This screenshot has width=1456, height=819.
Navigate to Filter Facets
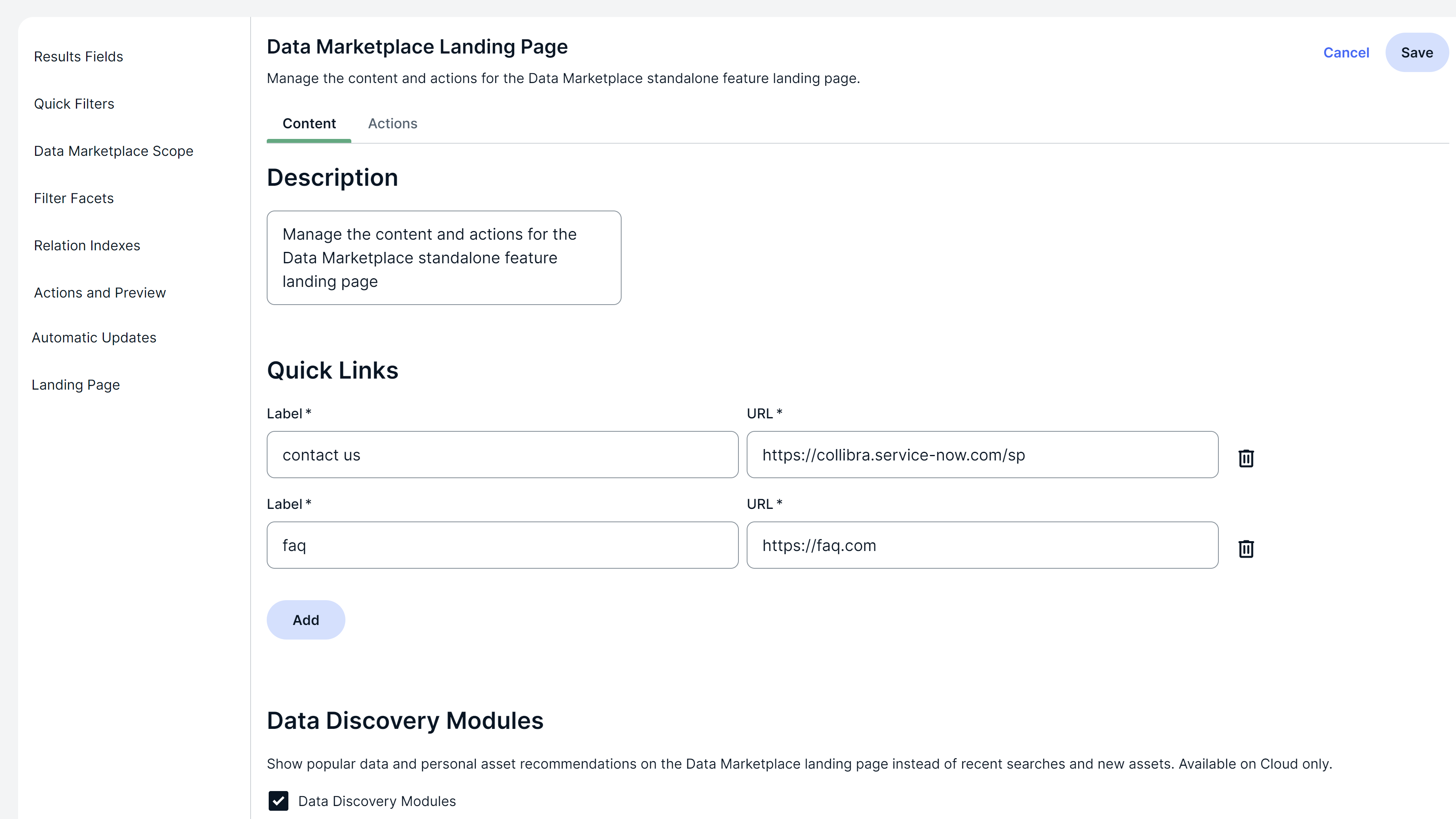74,198
